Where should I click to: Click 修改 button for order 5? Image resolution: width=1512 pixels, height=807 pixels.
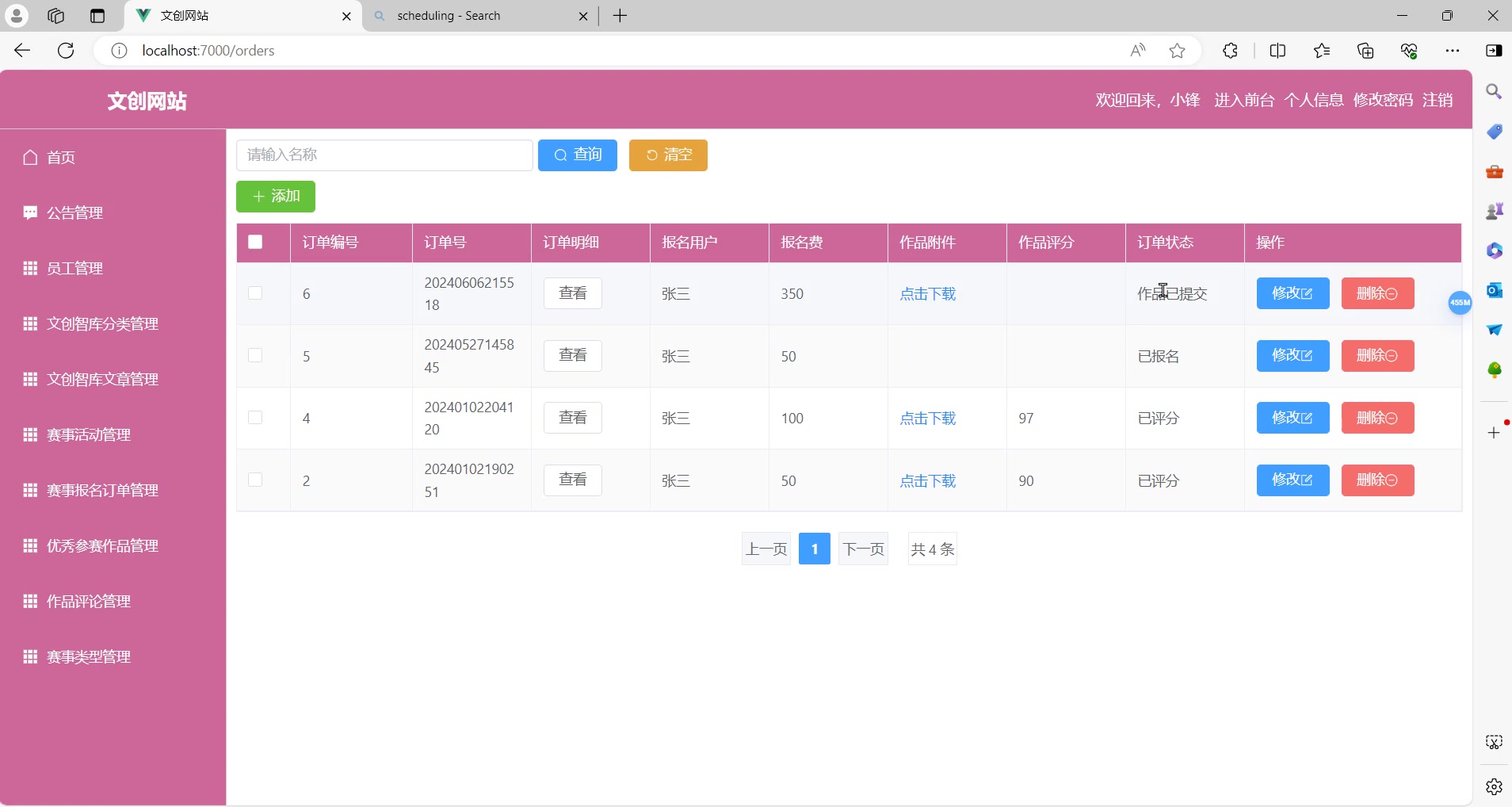pyautogui.click(x=1292, y=355)
